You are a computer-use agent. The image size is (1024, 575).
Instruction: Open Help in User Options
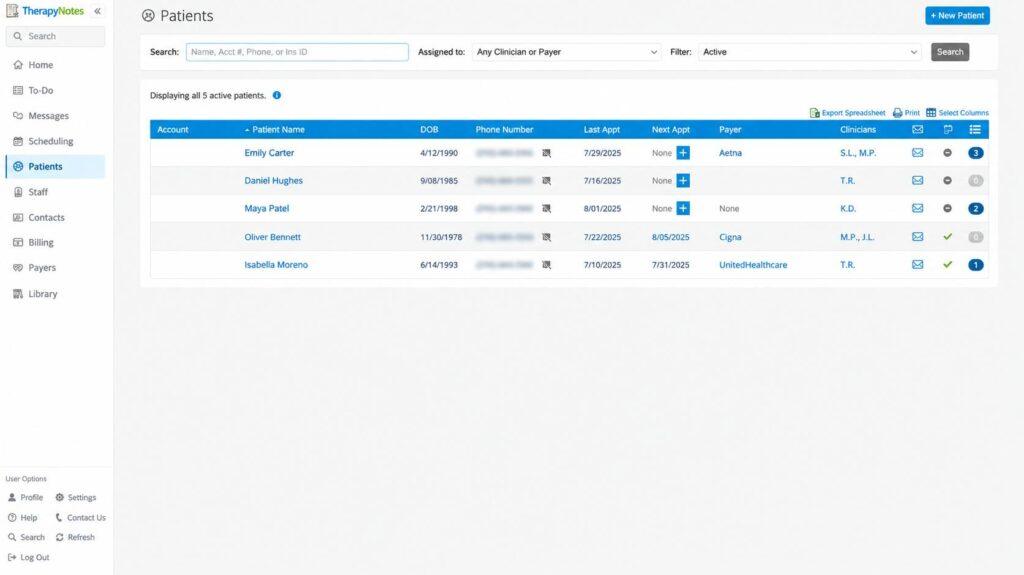pyautogui.click(x=22, y=518)
